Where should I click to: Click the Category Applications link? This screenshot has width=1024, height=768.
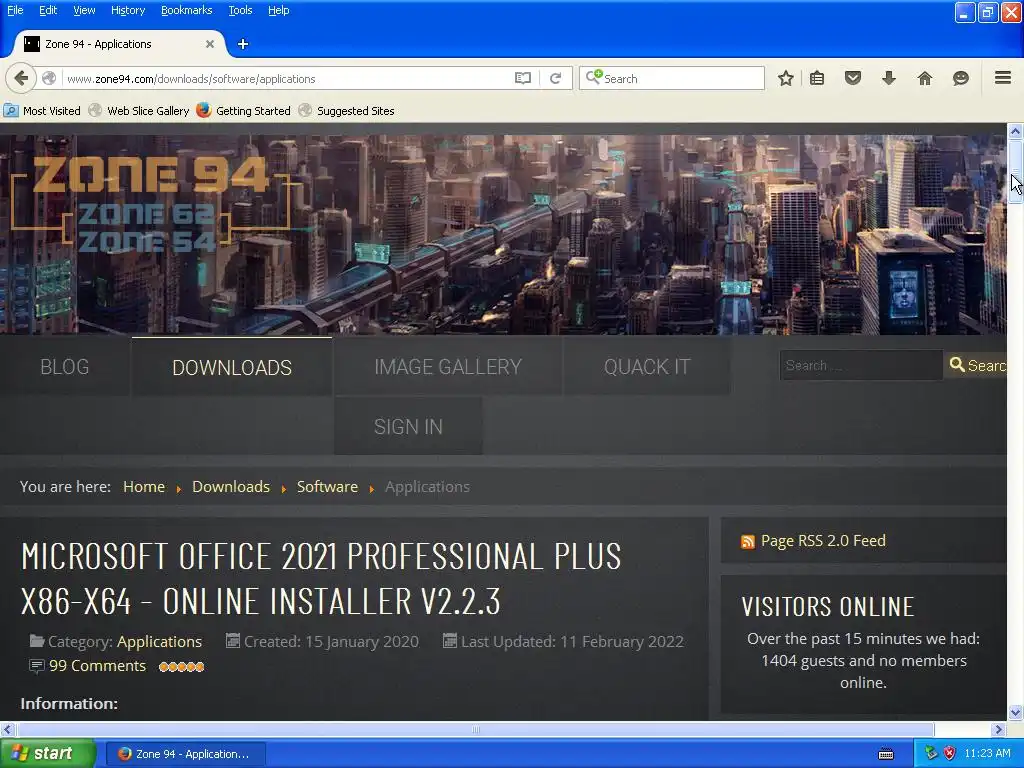click(x=159, y=642)
